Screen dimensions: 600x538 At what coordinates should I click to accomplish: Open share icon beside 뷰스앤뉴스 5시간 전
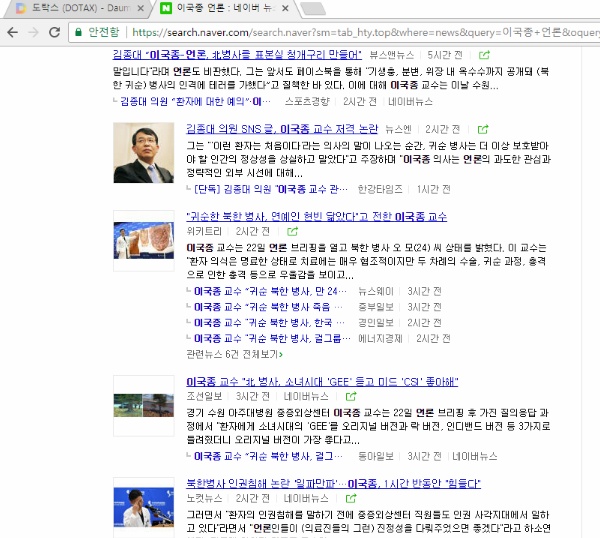pos(484,55)
